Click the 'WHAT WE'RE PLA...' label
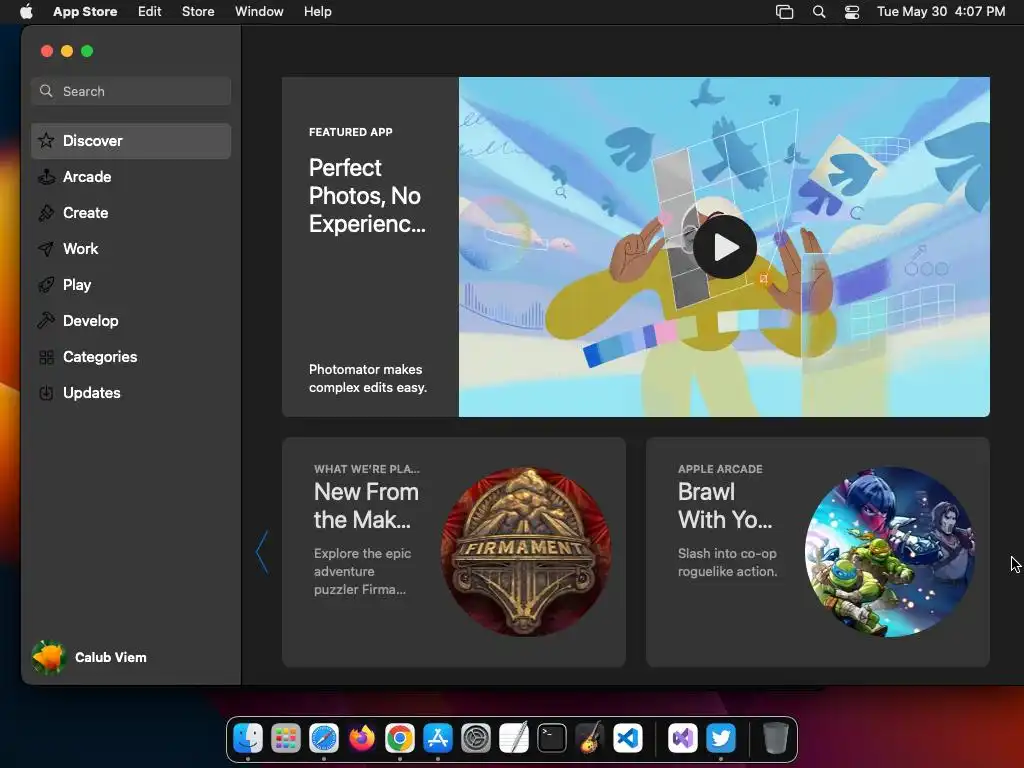Viewport: 1024px width, 768px height. (366, 469)
